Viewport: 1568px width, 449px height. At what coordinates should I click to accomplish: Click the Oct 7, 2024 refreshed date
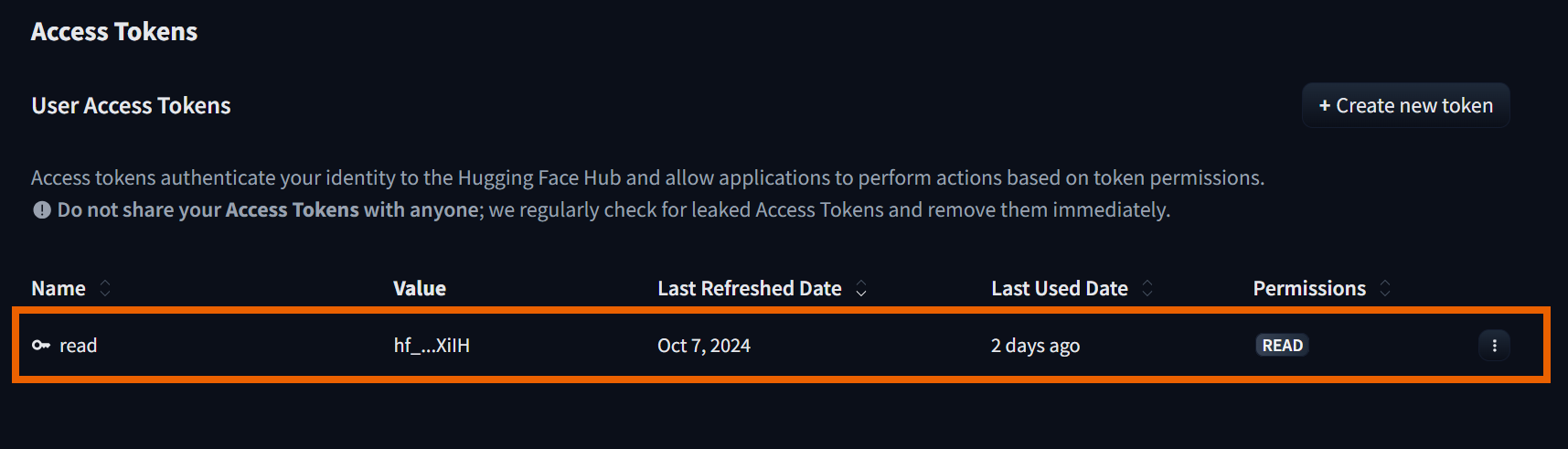click(x=704, y=346)
